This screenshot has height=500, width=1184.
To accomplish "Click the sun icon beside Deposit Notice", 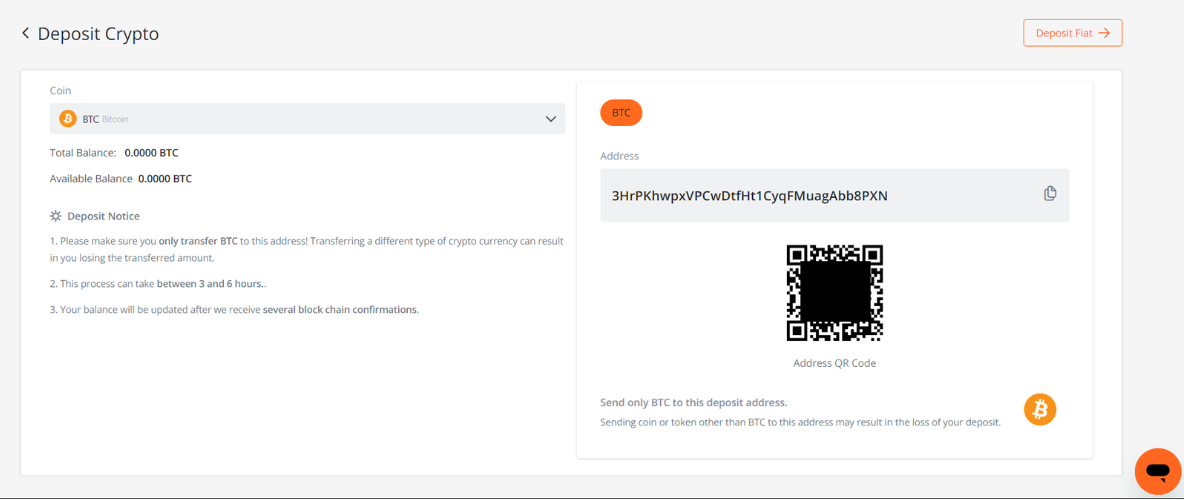I will coord(56,216).
